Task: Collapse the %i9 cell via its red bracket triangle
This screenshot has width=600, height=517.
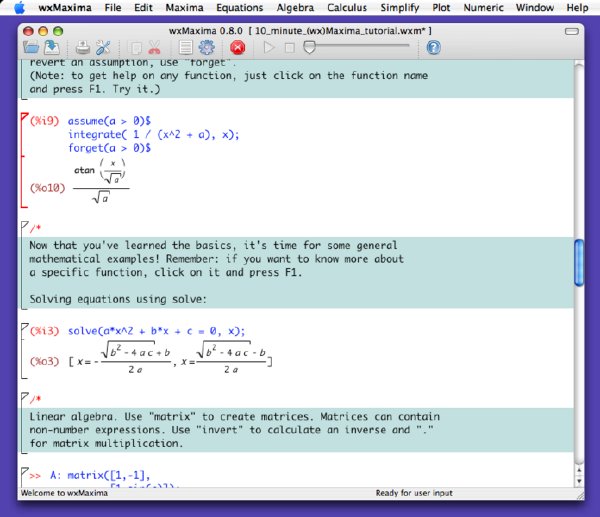Action: pos(25,117)
